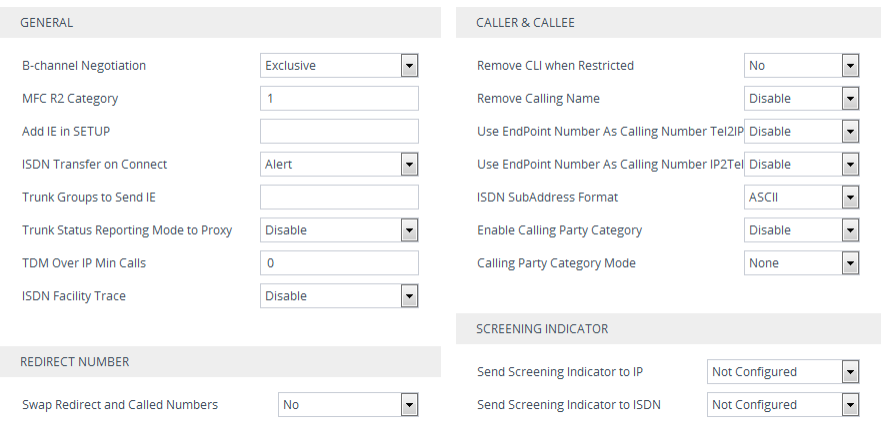Click the TDM Over IP Min Calls field
885x424 pixels.
point(339,264)
